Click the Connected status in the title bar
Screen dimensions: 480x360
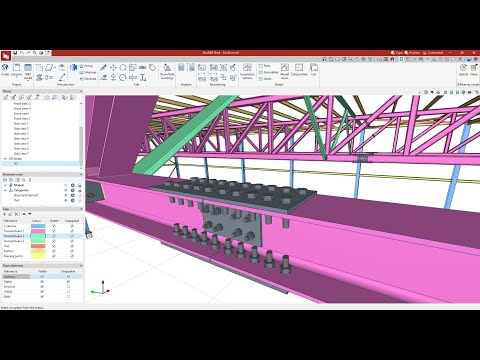point(433,53)
